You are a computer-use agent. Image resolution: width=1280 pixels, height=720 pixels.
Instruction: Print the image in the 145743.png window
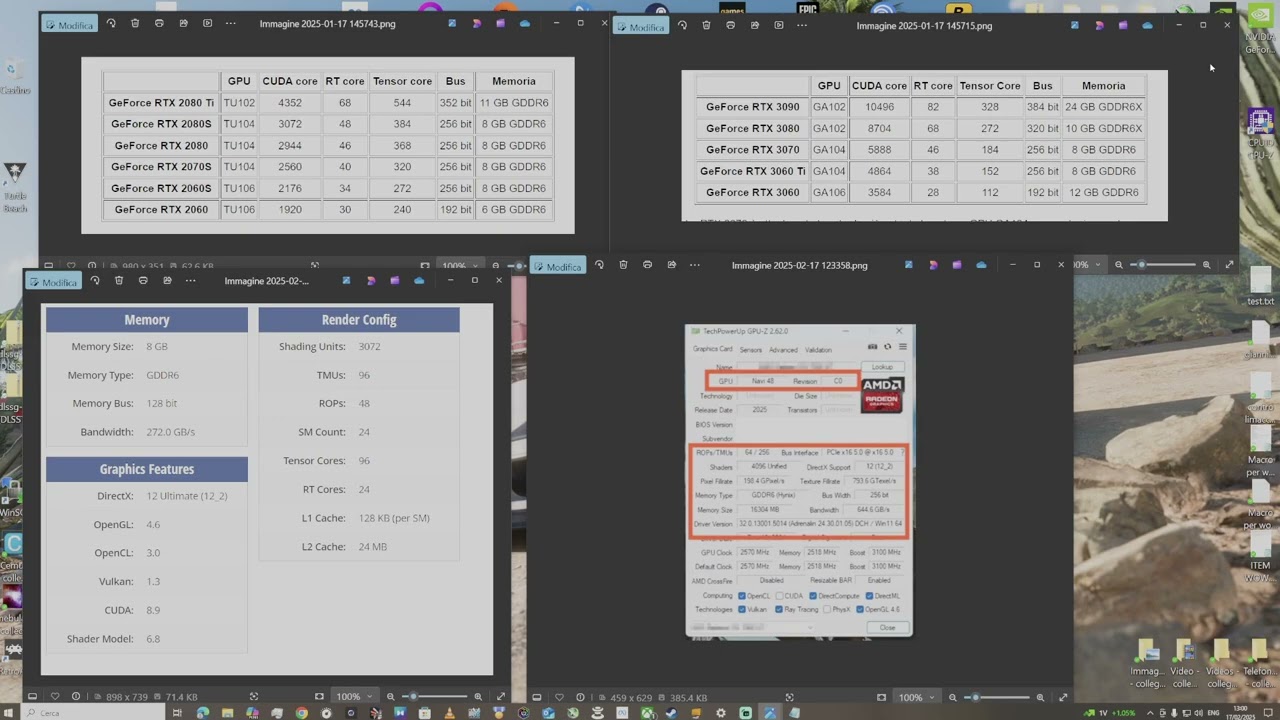(159, 23)
